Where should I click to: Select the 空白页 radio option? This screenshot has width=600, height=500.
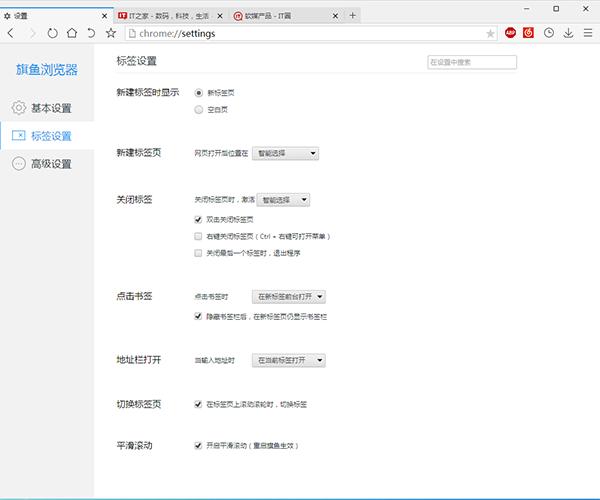tap(199, 108)
